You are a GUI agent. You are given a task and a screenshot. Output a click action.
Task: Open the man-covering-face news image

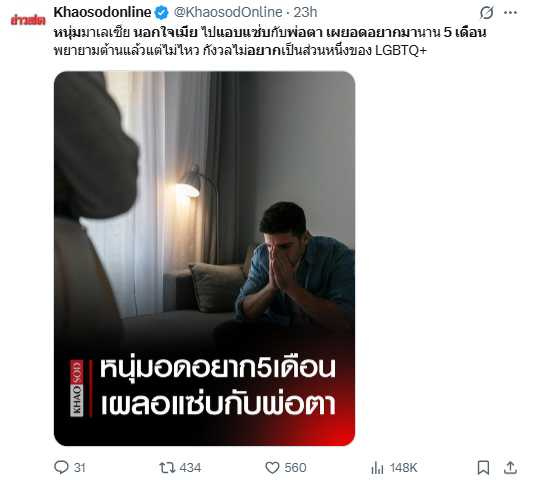click(x=204, y=259)
